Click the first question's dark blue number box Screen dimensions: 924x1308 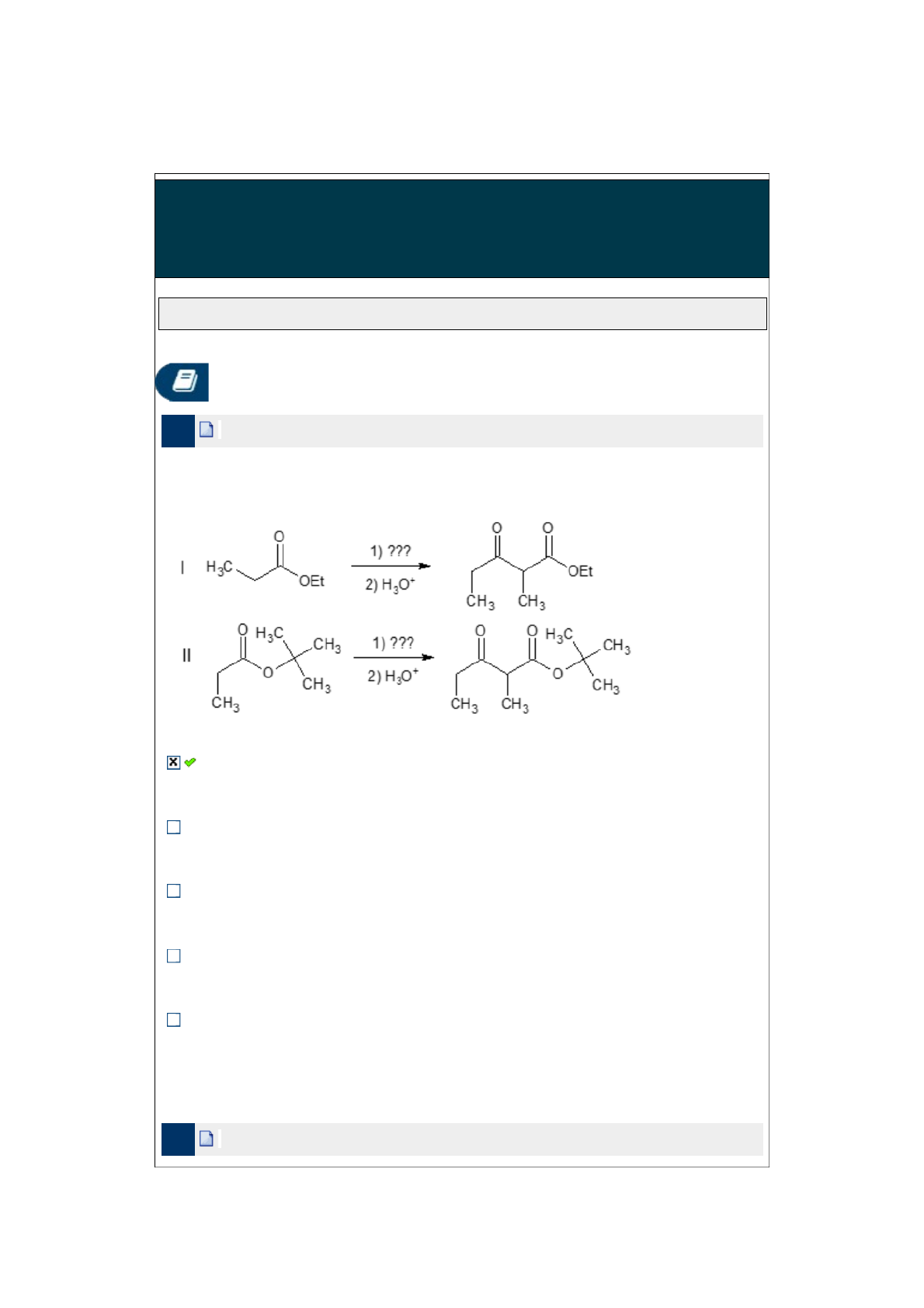tap(178, 431)
